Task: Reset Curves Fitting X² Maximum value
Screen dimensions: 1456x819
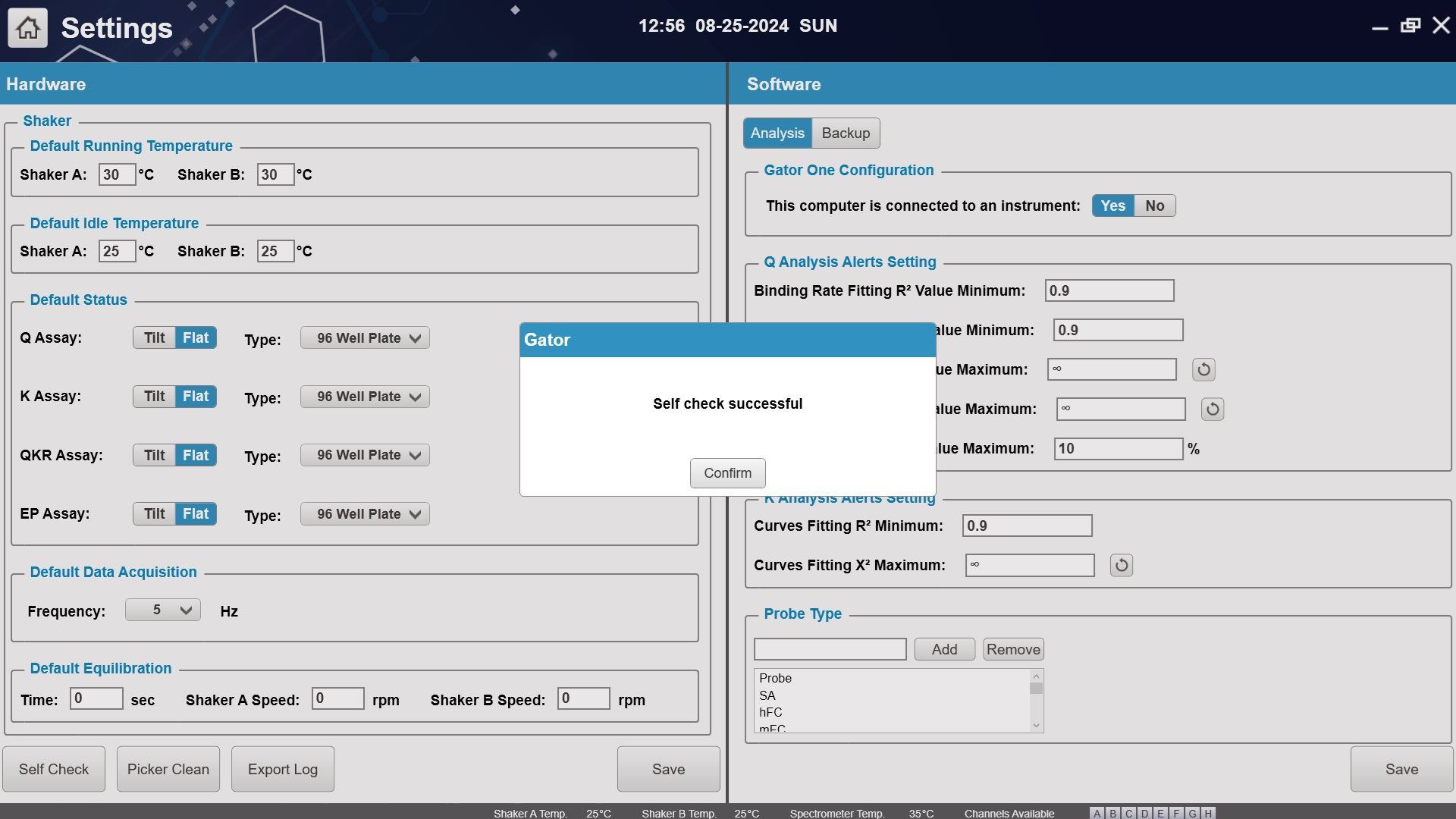Action: [x=1122, y=565]
